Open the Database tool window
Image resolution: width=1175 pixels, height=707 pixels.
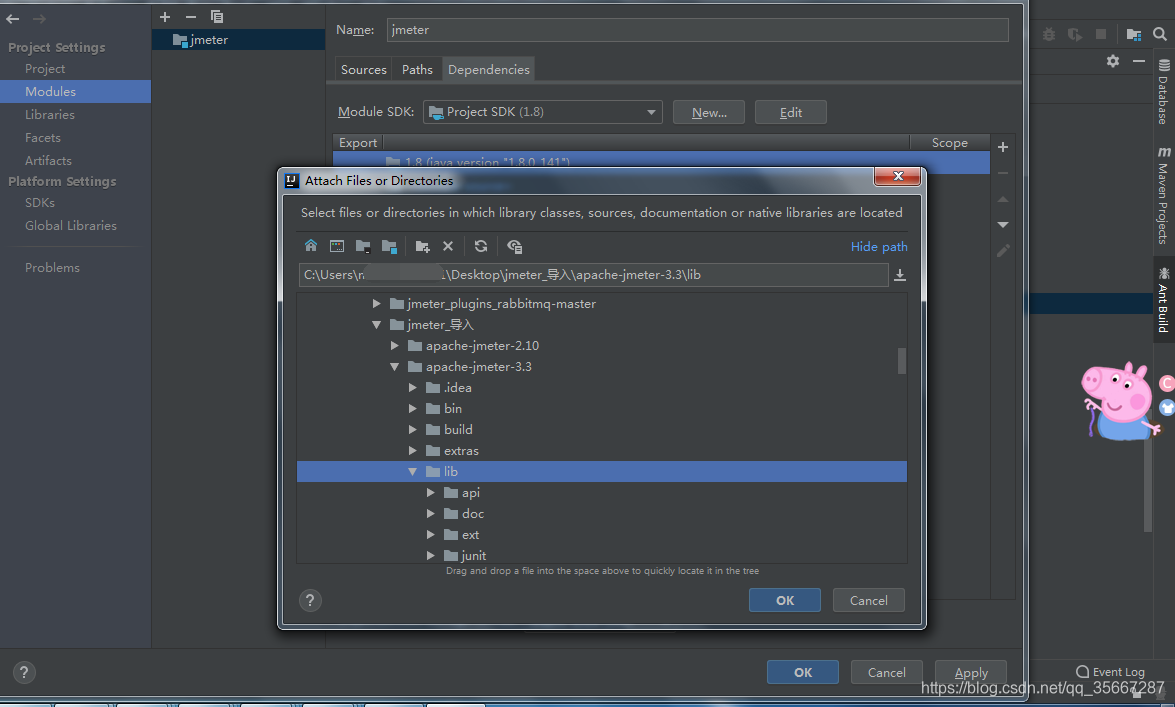coord(1164,91)
